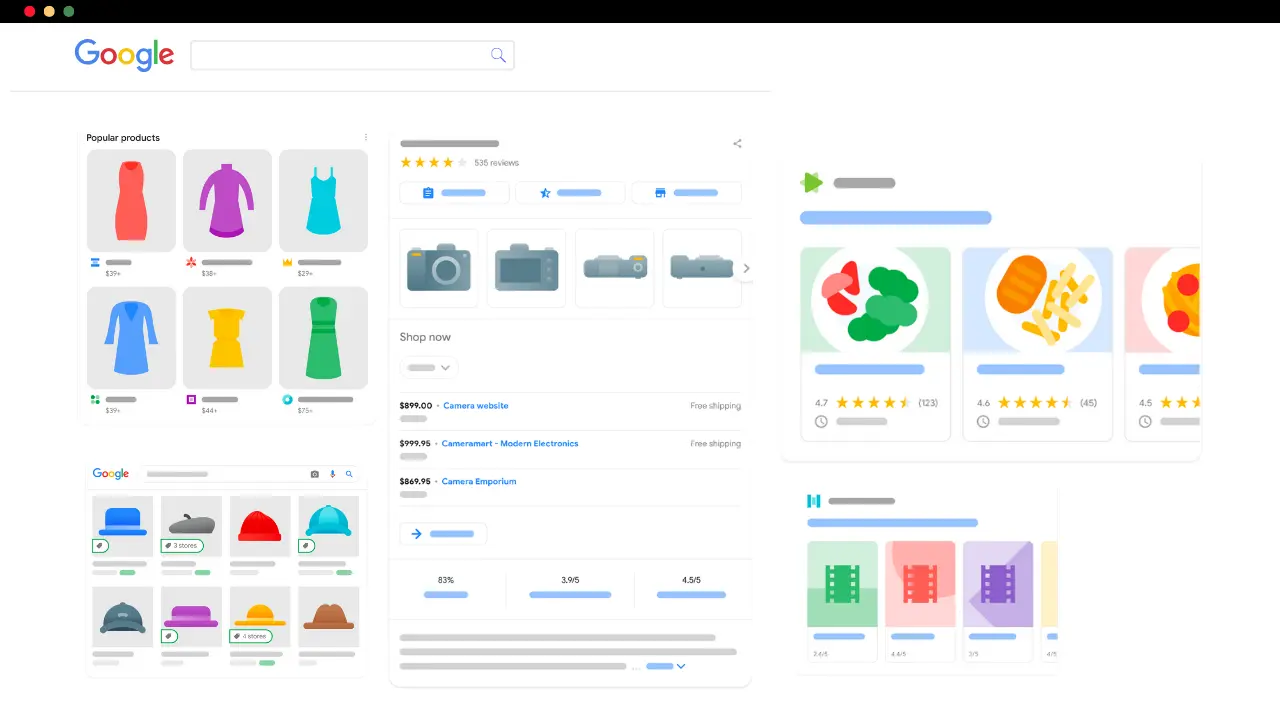
Task: Select the front-view camera thumbnail
Action: coord(439,268)
